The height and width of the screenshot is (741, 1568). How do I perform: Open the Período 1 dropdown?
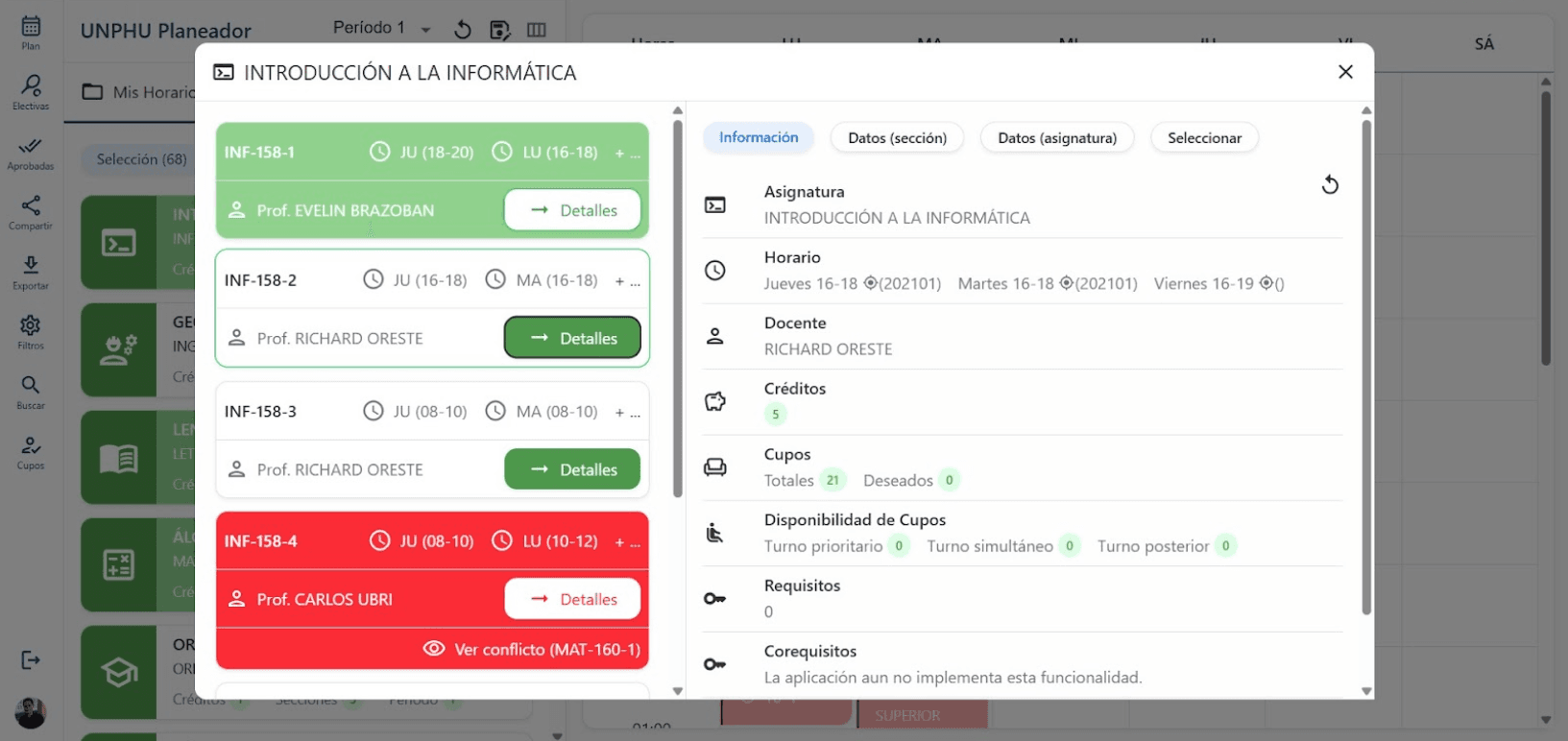point(382,28)
